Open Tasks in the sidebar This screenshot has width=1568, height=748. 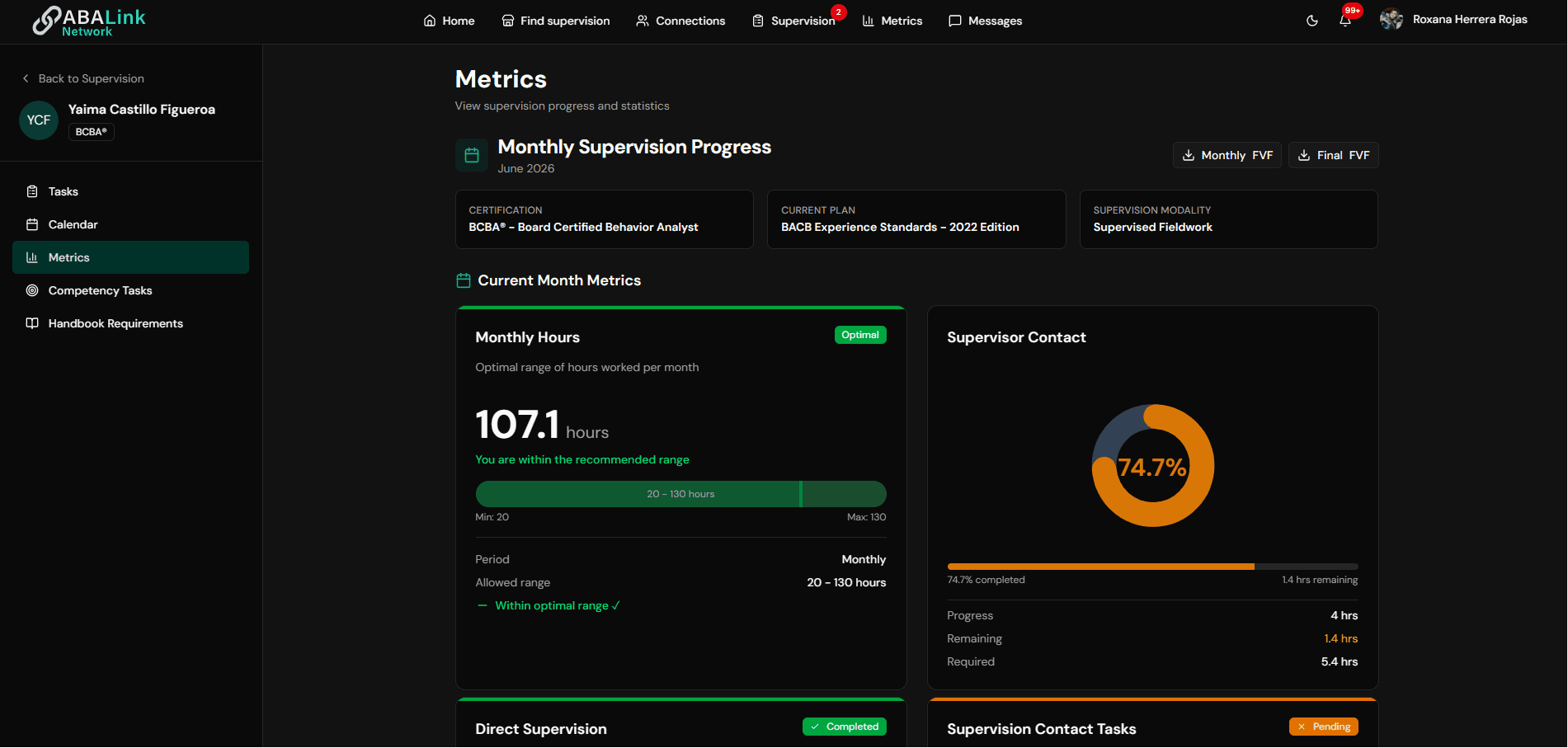click(x=130, y=191)
